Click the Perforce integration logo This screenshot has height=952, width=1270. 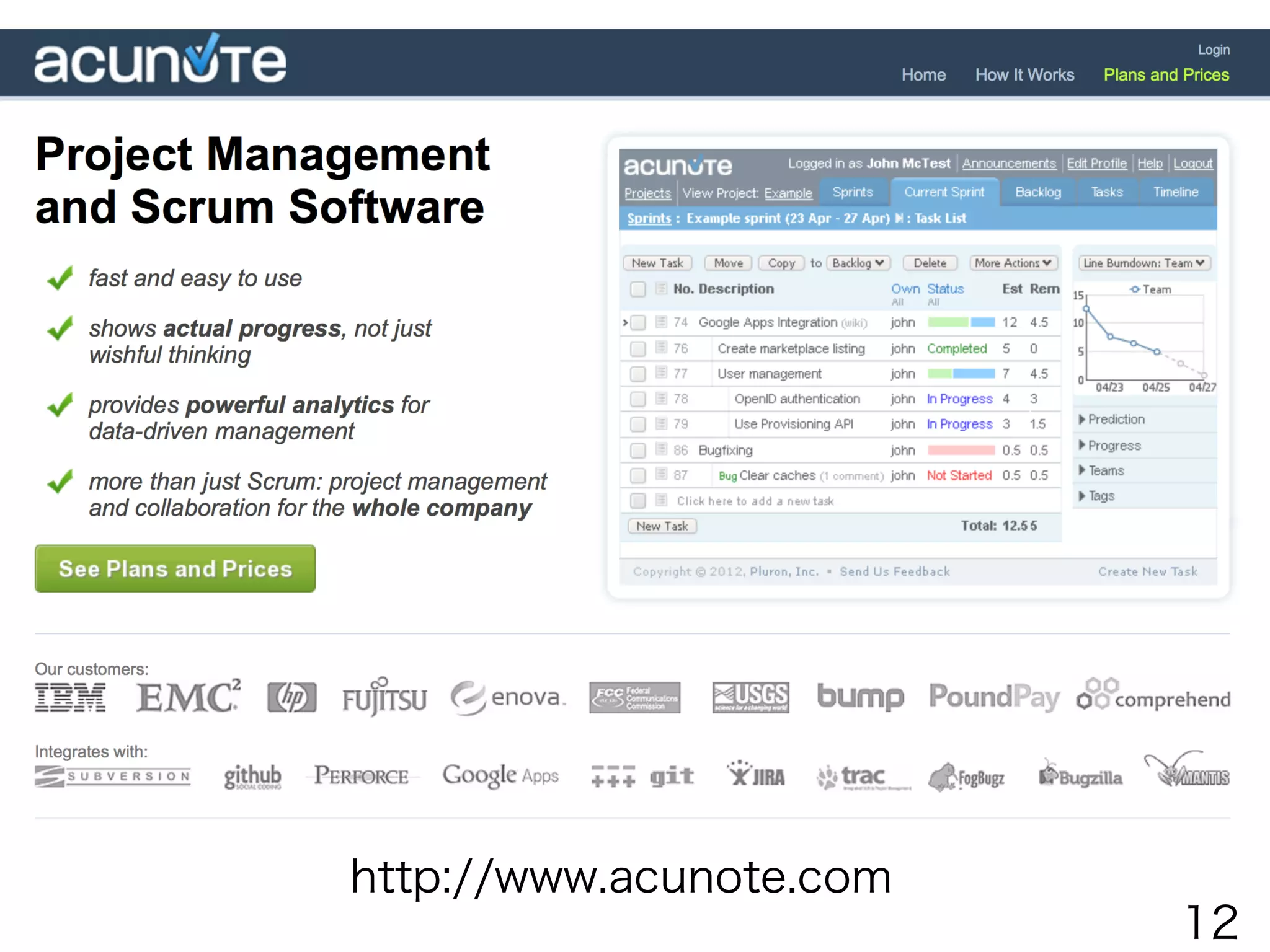[x=362, y=776]
